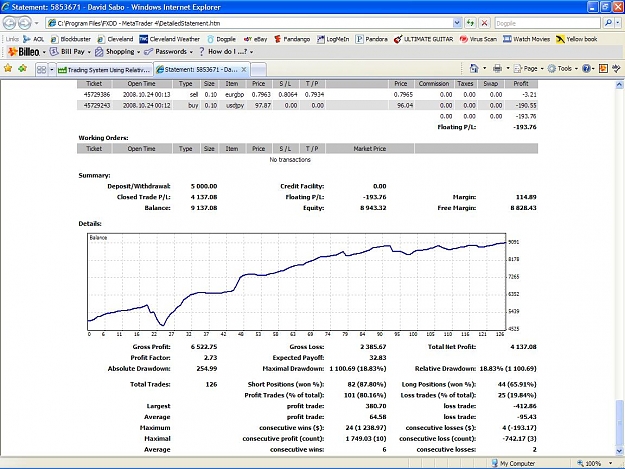Click the magnifier search button
Image resolution: width=625 pixels, height=469 pixels.
point(608,23)
